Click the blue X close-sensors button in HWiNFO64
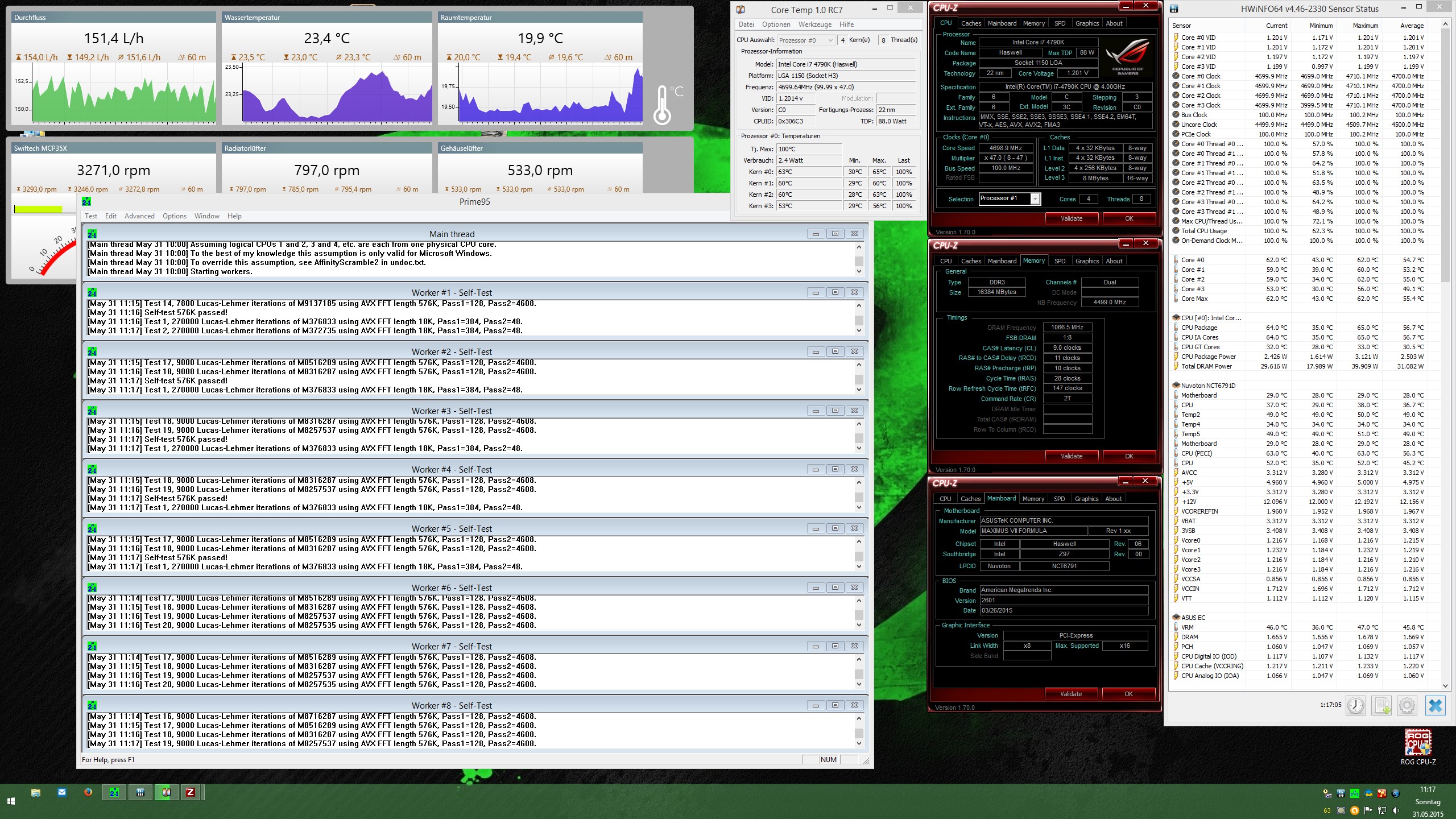The image size is (1456, 819). (1435, 705)
